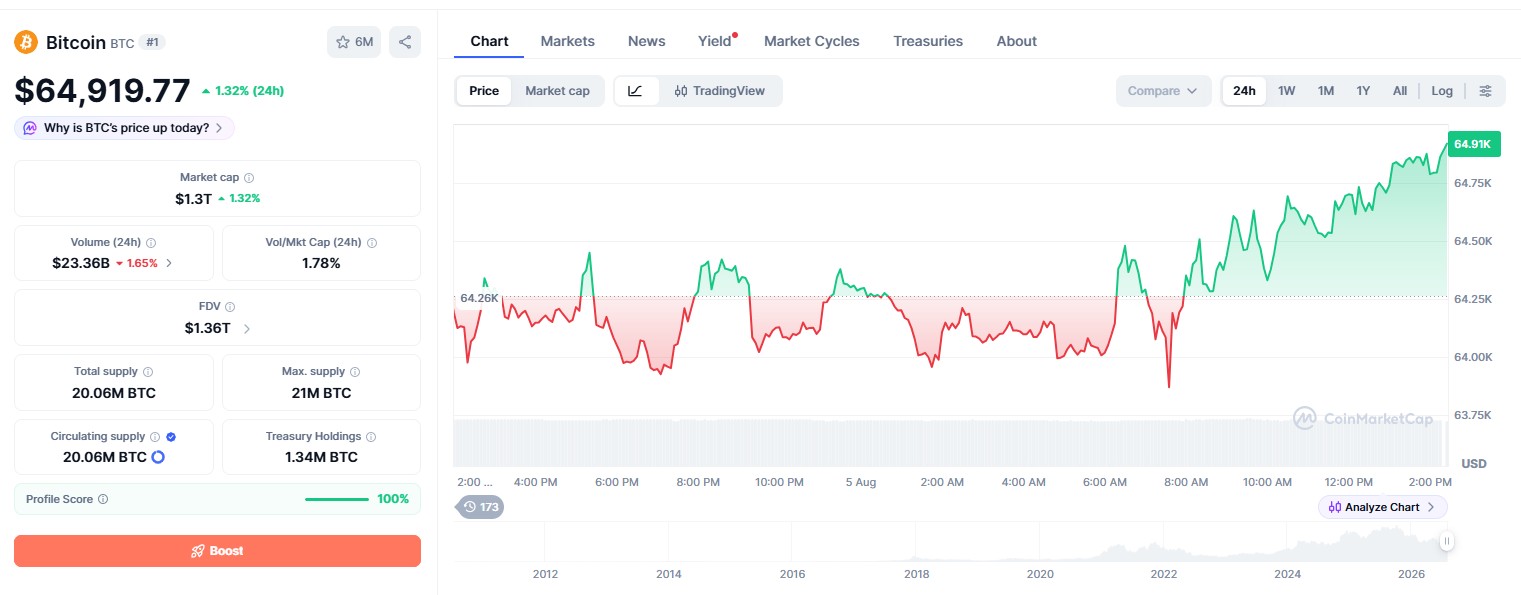Expand the Volume (24h) chevron
The image size is (1521, 595).
[x=169, y=263]
